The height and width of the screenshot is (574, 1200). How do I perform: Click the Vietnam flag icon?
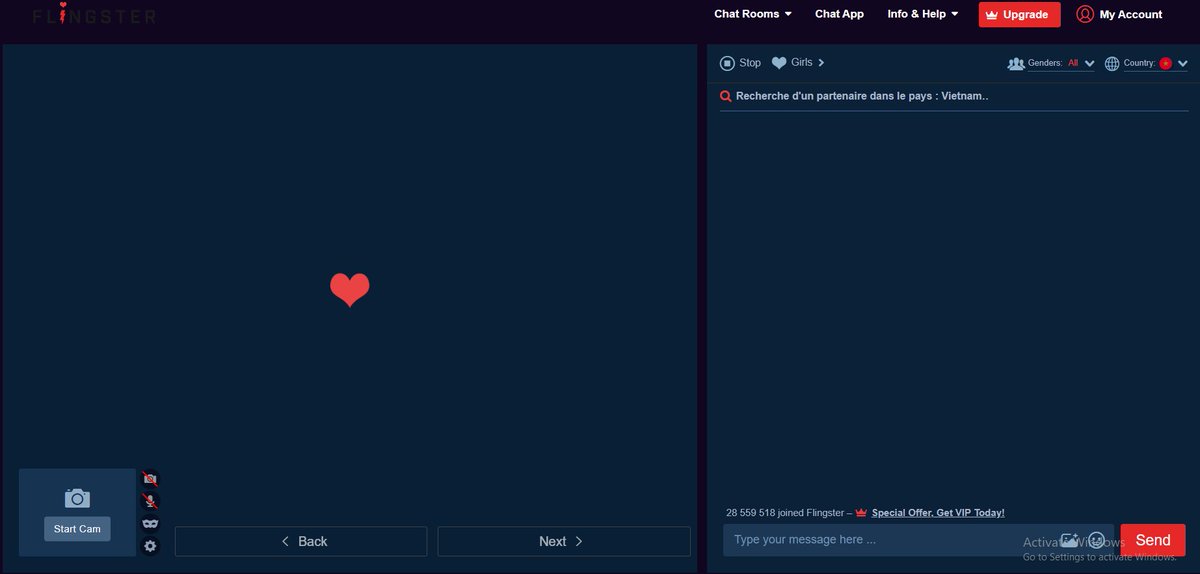(x=1165, y=63)
